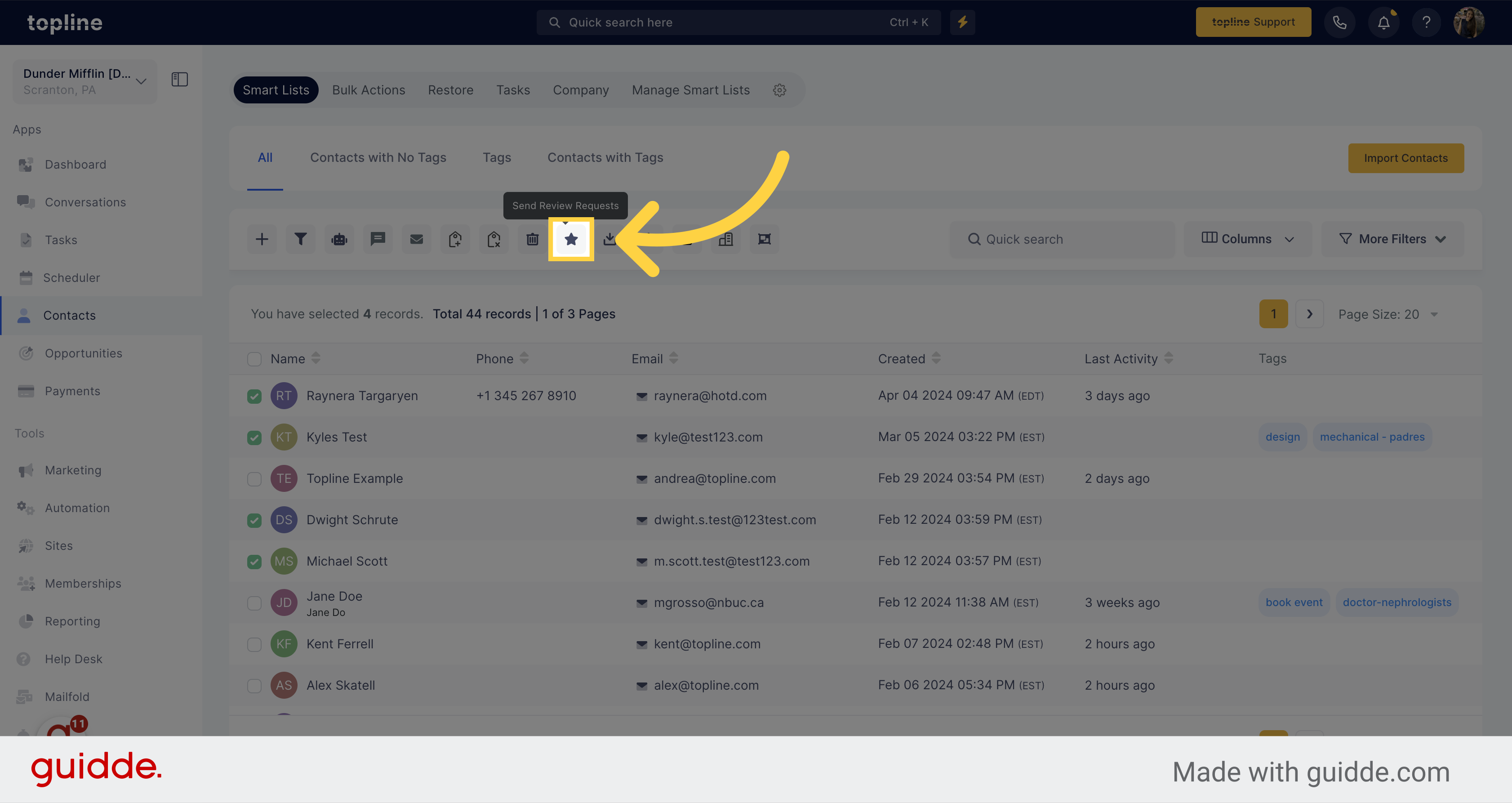Click the filter icon in toolbar
Screen dimensions: 1512x803
point(301,238)
